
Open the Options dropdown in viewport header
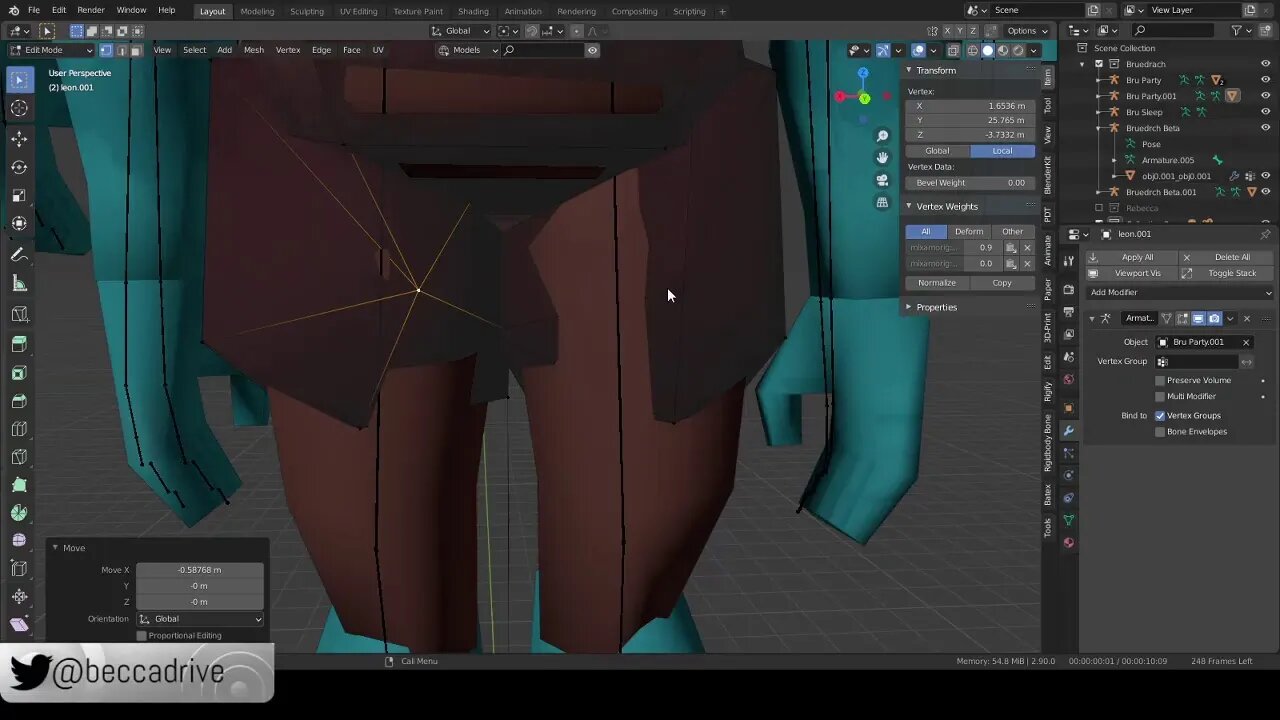1027,31
